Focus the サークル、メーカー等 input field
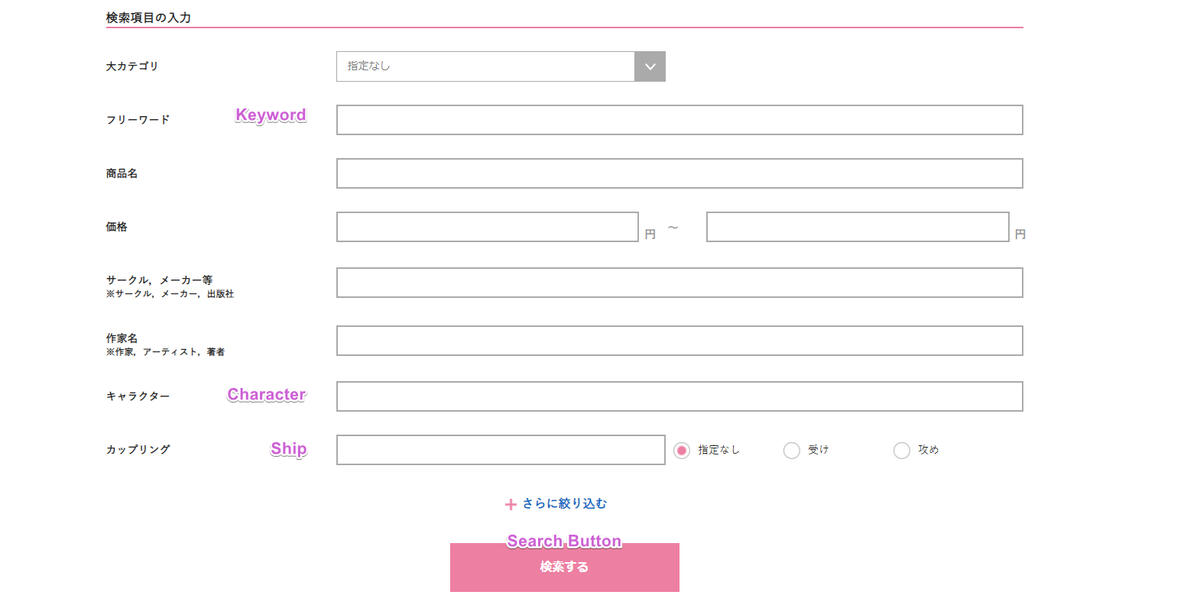This screenshot has height=608, width=1200. [679, 283]
